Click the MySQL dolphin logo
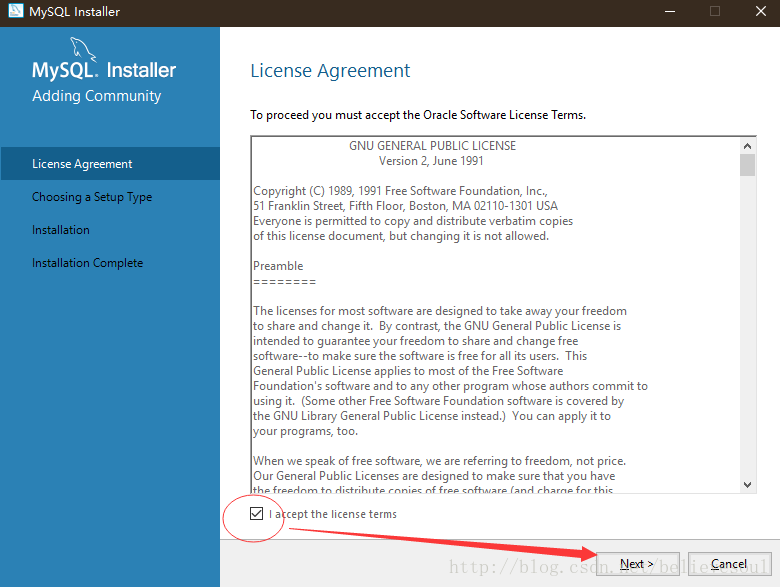This screenshot has width=780, height=587. click(x=83, y=49)
